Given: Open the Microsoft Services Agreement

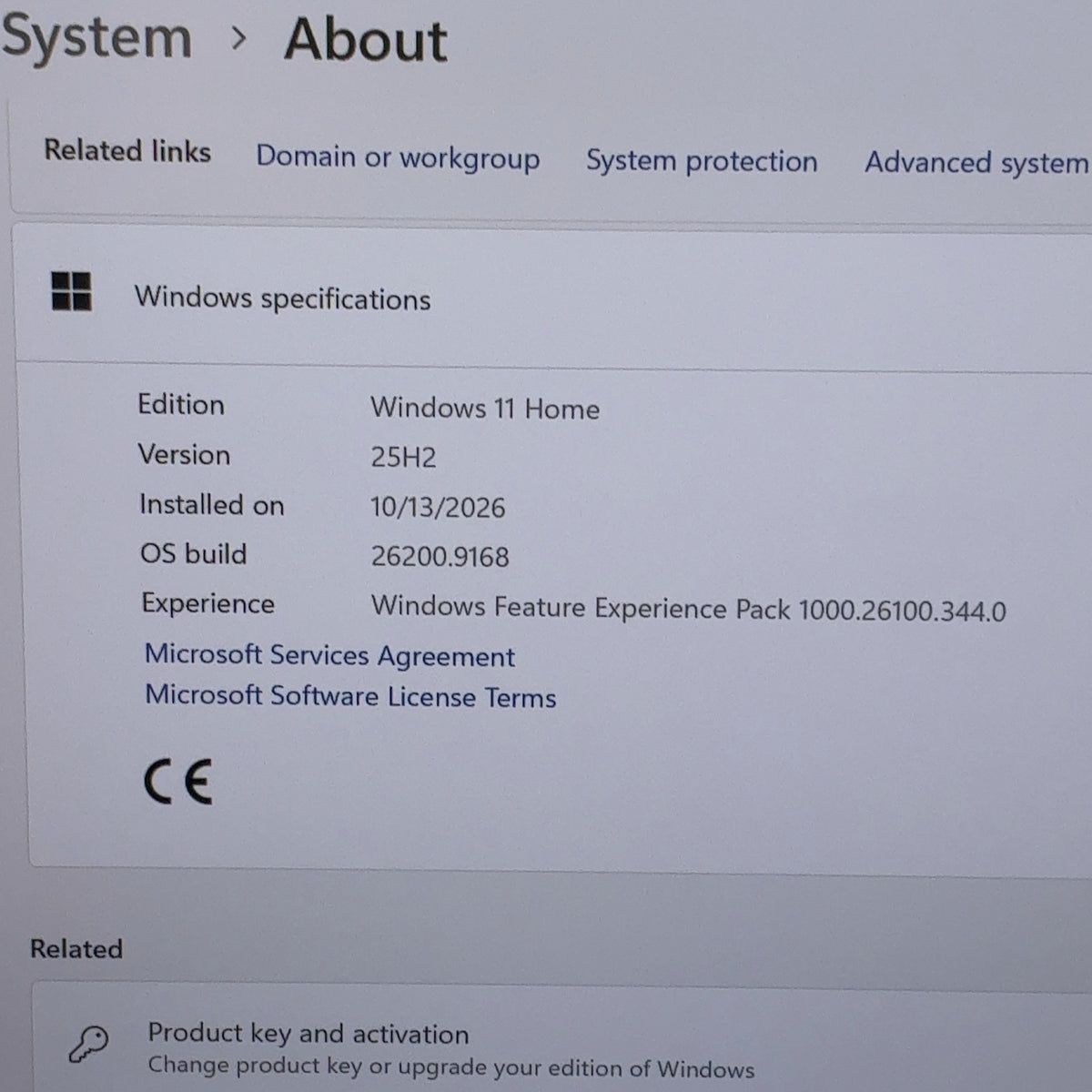Looking at the screenshot, I should [330, 655].
